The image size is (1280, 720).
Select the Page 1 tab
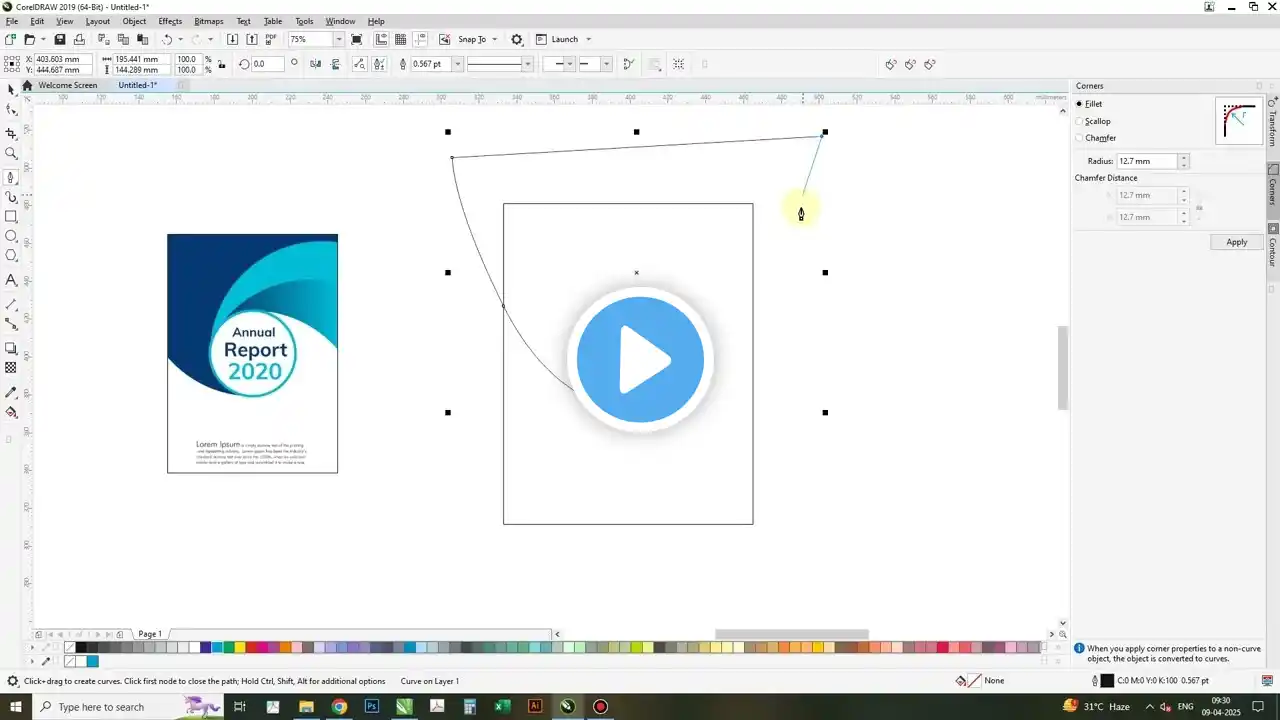pos(150,634)
